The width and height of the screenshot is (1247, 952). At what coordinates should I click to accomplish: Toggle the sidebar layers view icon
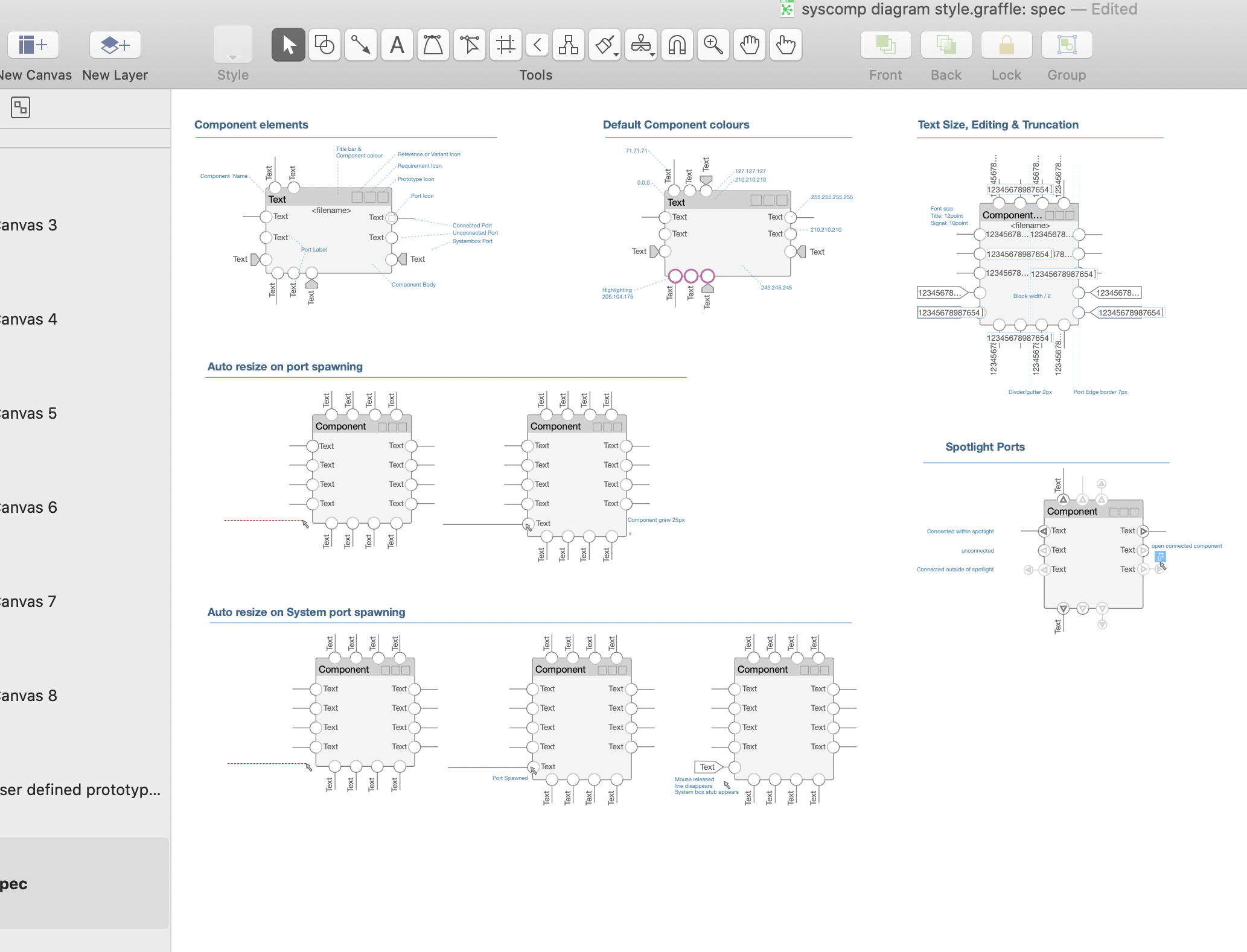click(21, 108)
